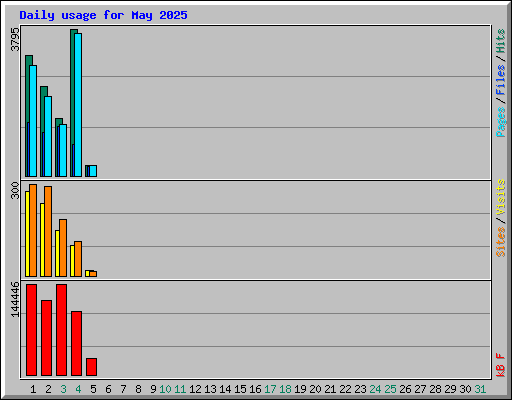Click the day 3 red KB bar
Image resolution: width=512 pixels, height=400 pixels.
61,330
